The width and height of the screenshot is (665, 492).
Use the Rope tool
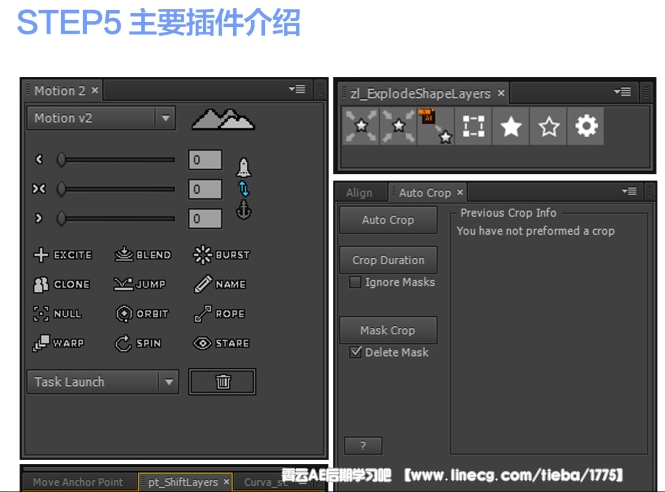pyautogui.click(x=219, y=313)
